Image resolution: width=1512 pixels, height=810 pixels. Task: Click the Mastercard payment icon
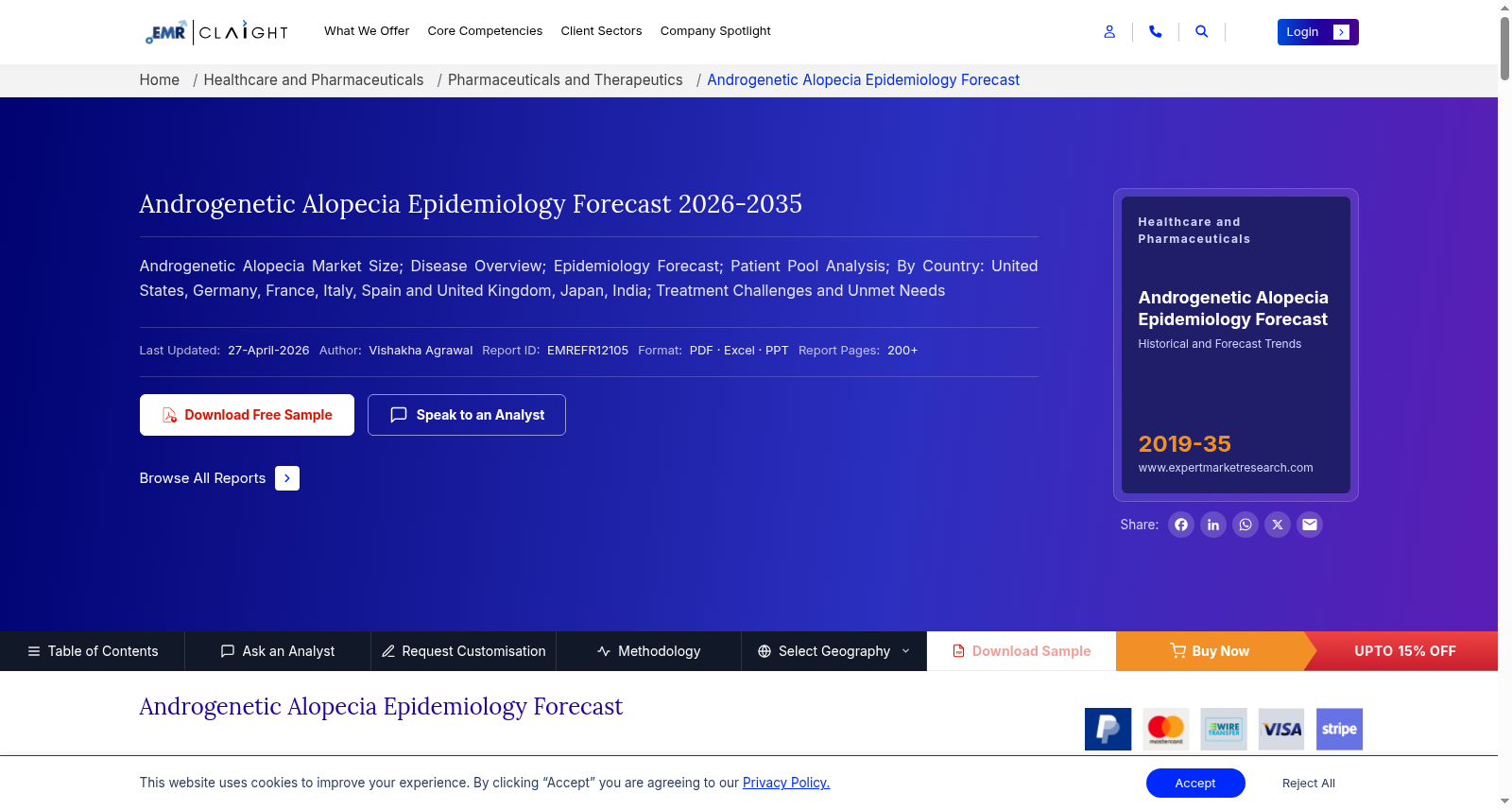click(x=1166, y=729)
